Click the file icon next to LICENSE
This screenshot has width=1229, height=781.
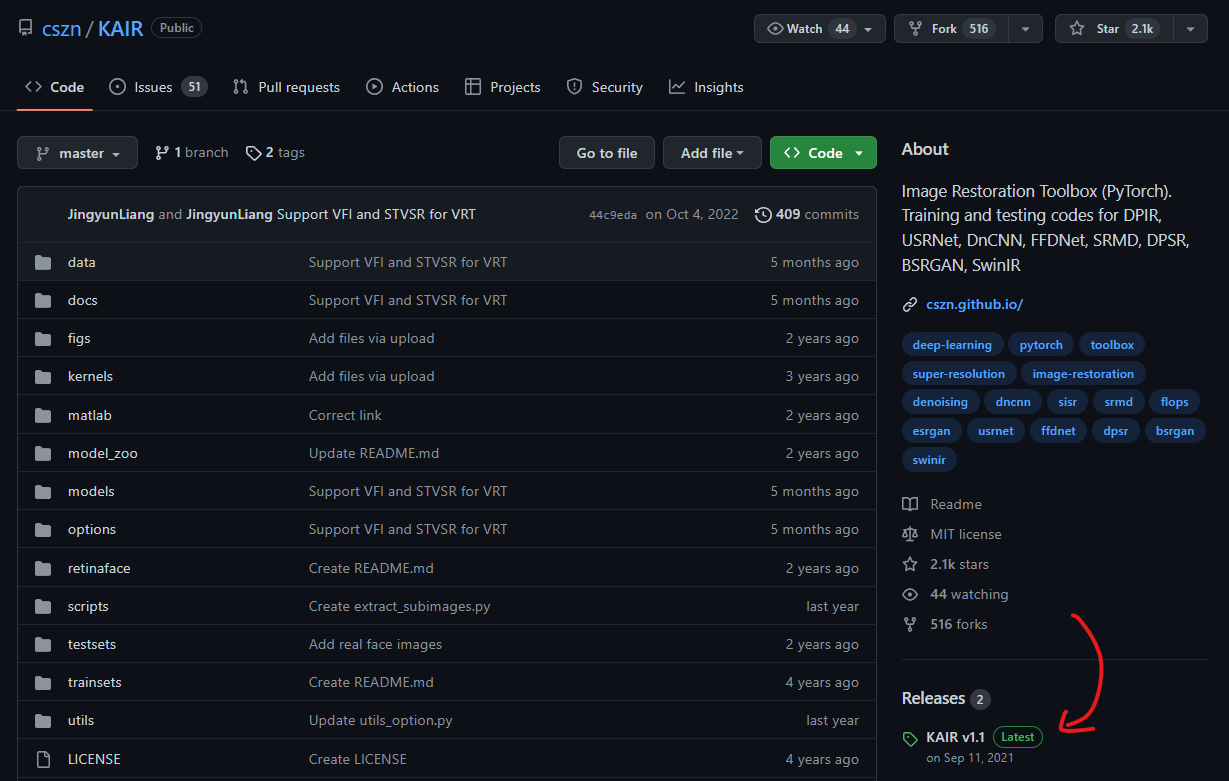coord(42,759)
